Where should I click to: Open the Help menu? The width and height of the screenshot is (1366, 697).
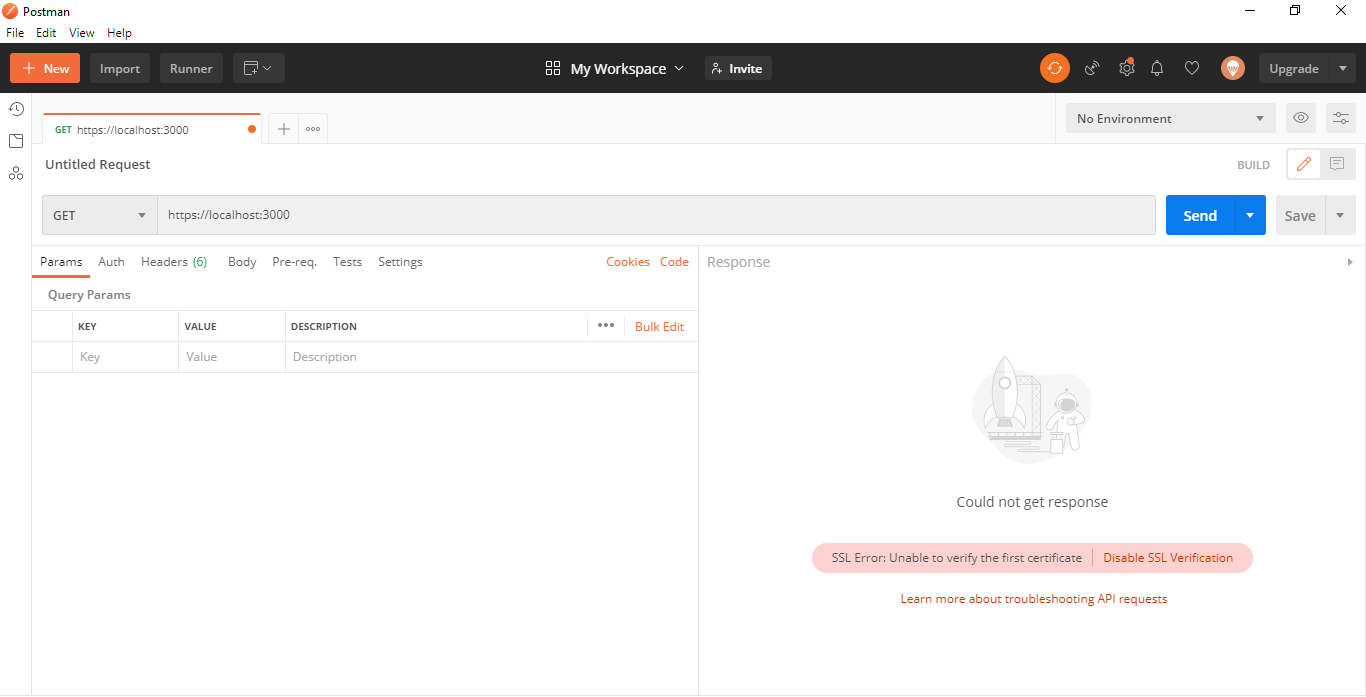coord(119,33)
